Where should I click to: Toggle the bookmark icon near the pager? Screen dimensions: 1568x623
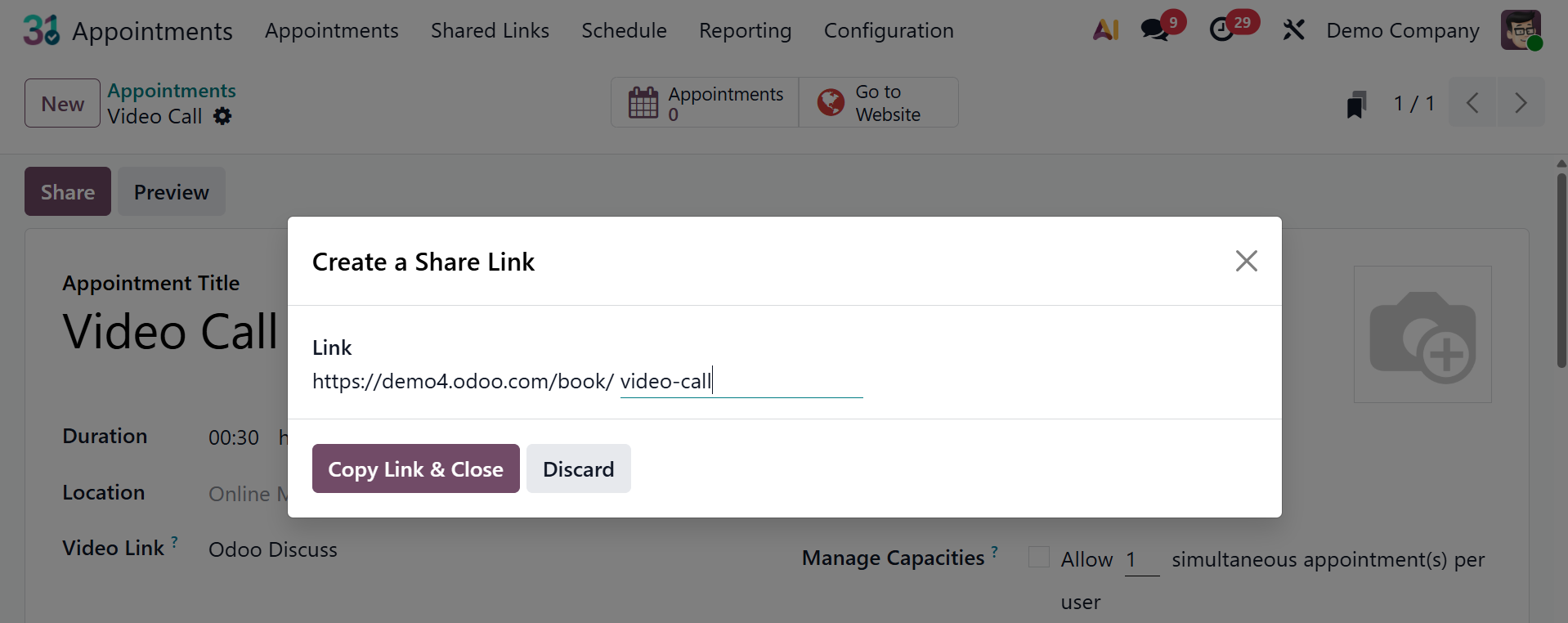1355,104
